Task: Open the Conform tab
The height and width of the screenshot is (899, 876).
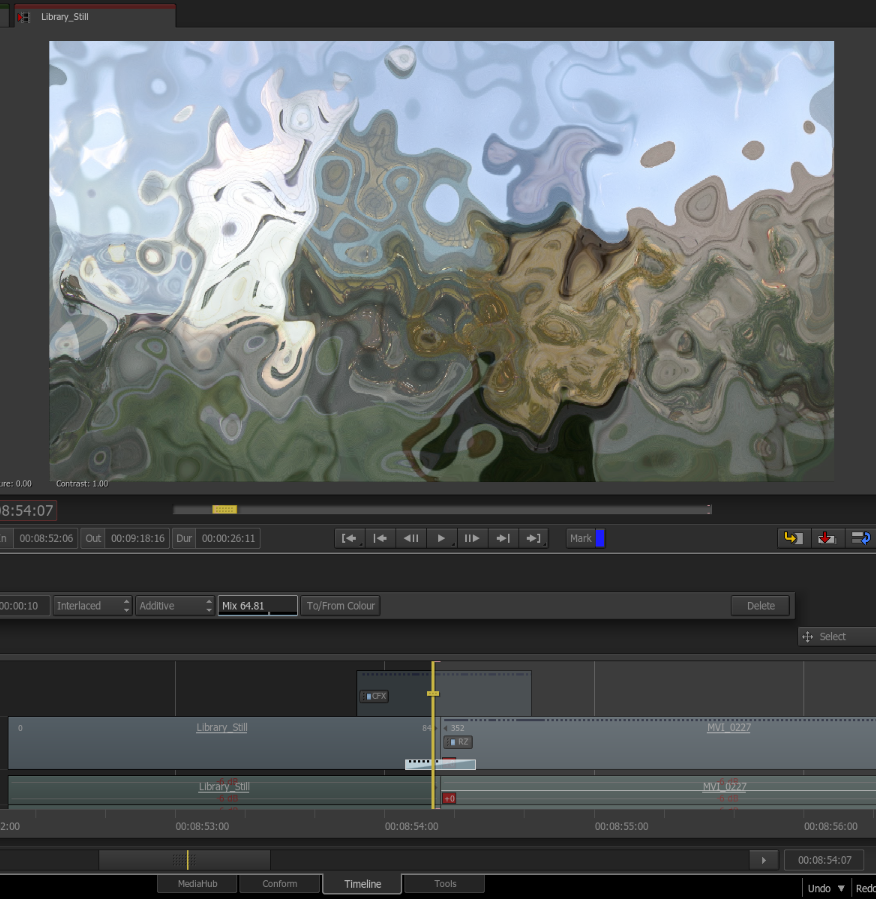Action: [x=280, y=884]
